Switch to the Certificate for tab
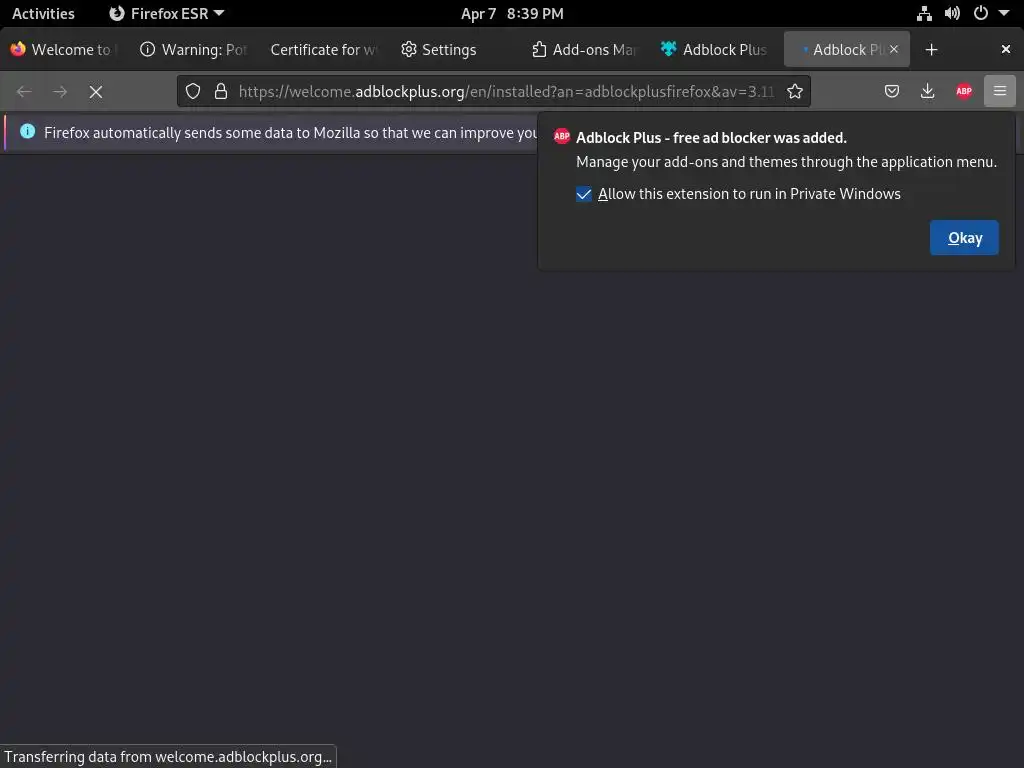 (323, 50)
